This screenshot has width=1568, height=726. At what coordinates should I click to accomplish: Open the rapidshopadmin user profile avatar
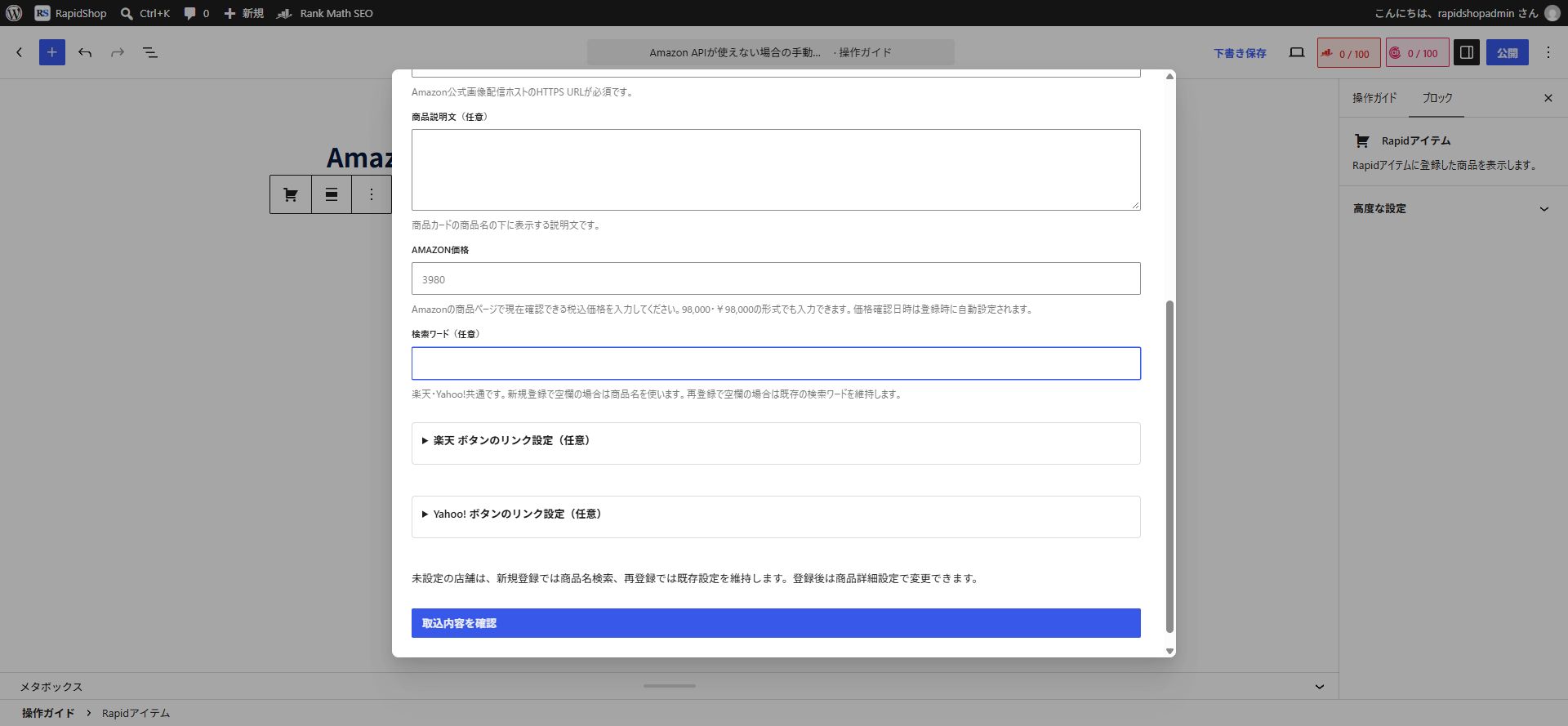click(1552, 13)
